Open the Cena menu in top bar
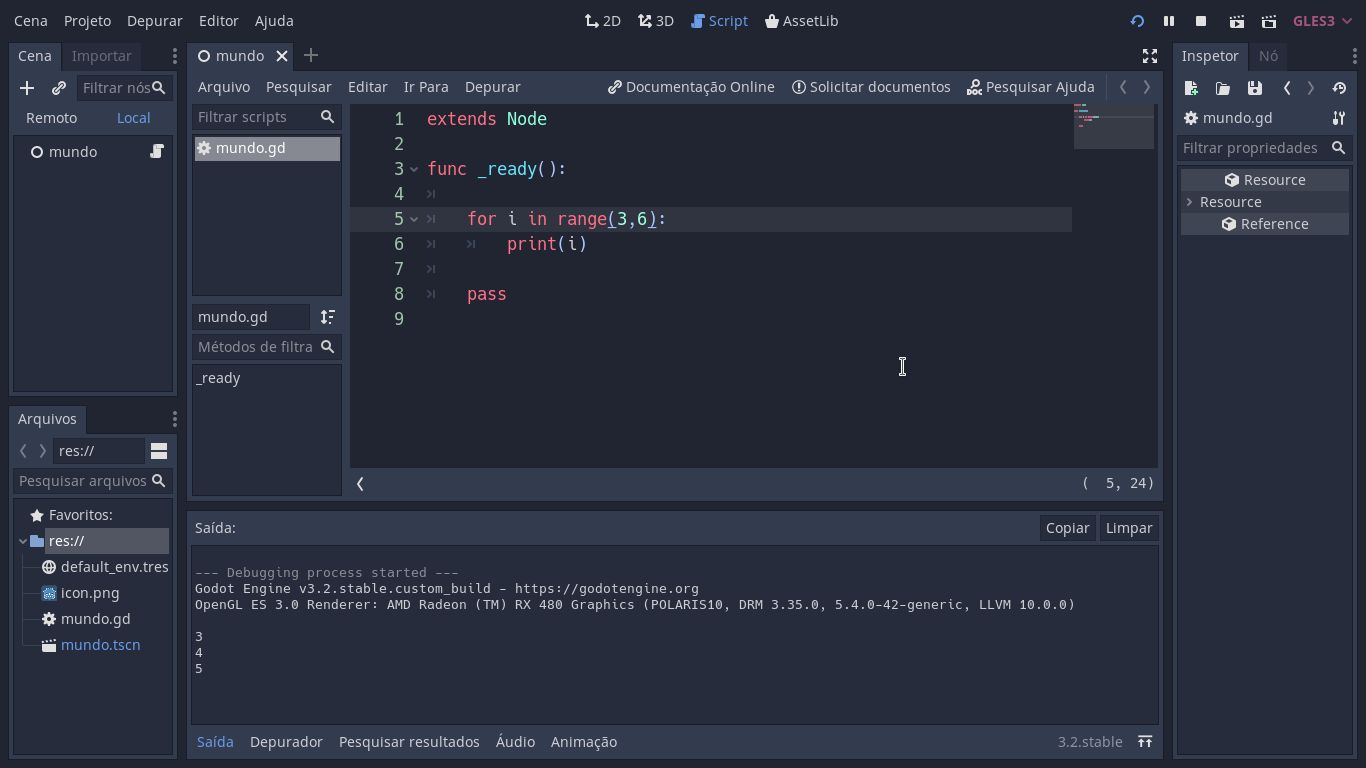 [x=31, y=21]
